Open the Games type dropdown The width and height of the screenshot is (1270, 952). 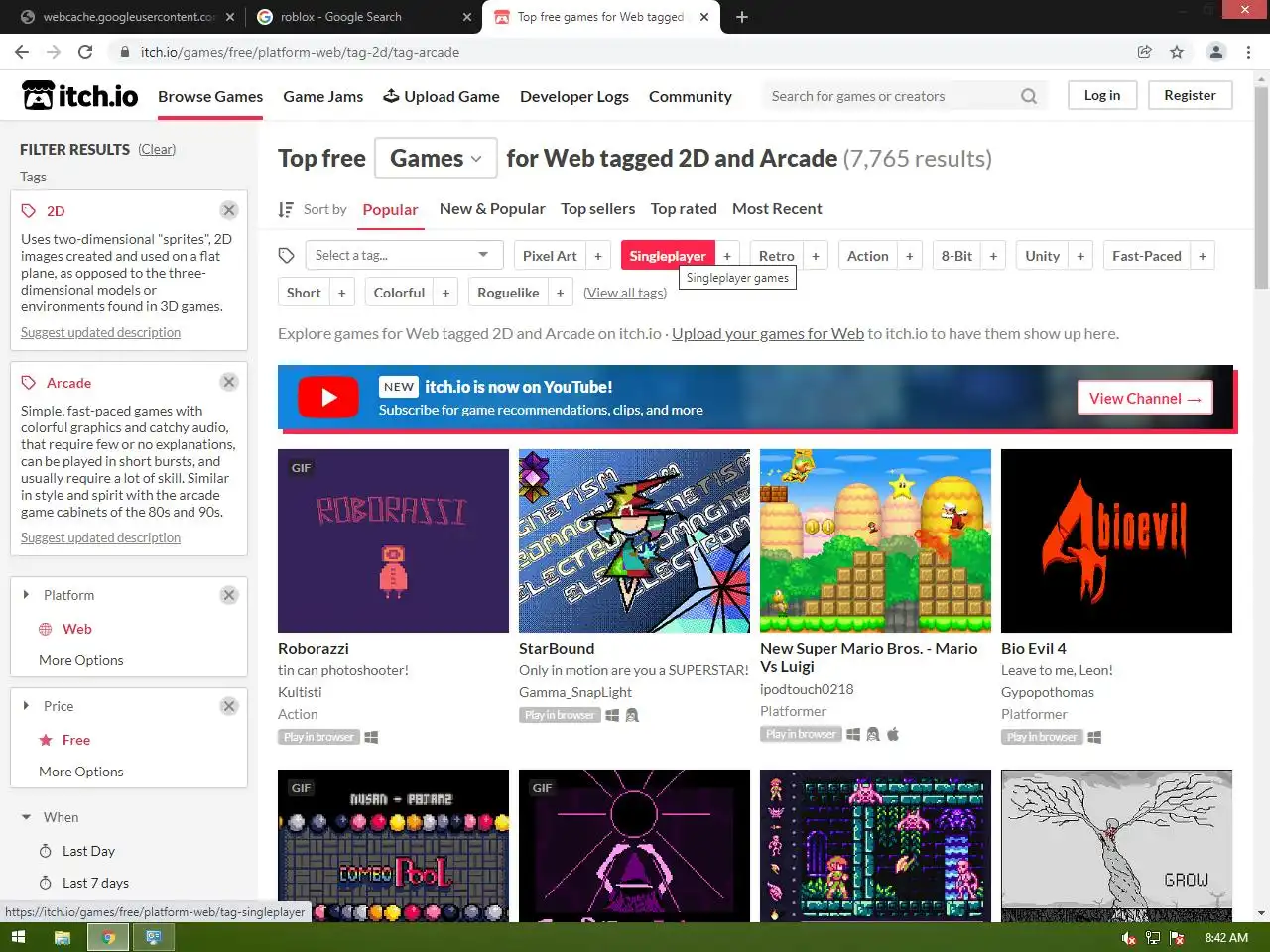(x=436, y=158)
